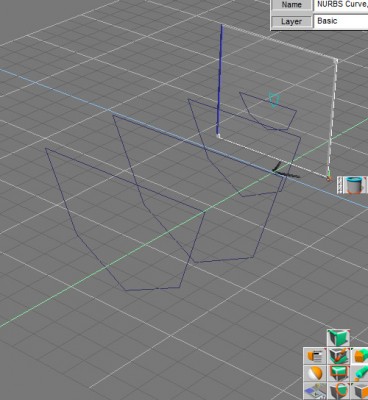368x400 pixels.
Task: Select the blue grid plane icon
Action: click(x=315, y=391)
